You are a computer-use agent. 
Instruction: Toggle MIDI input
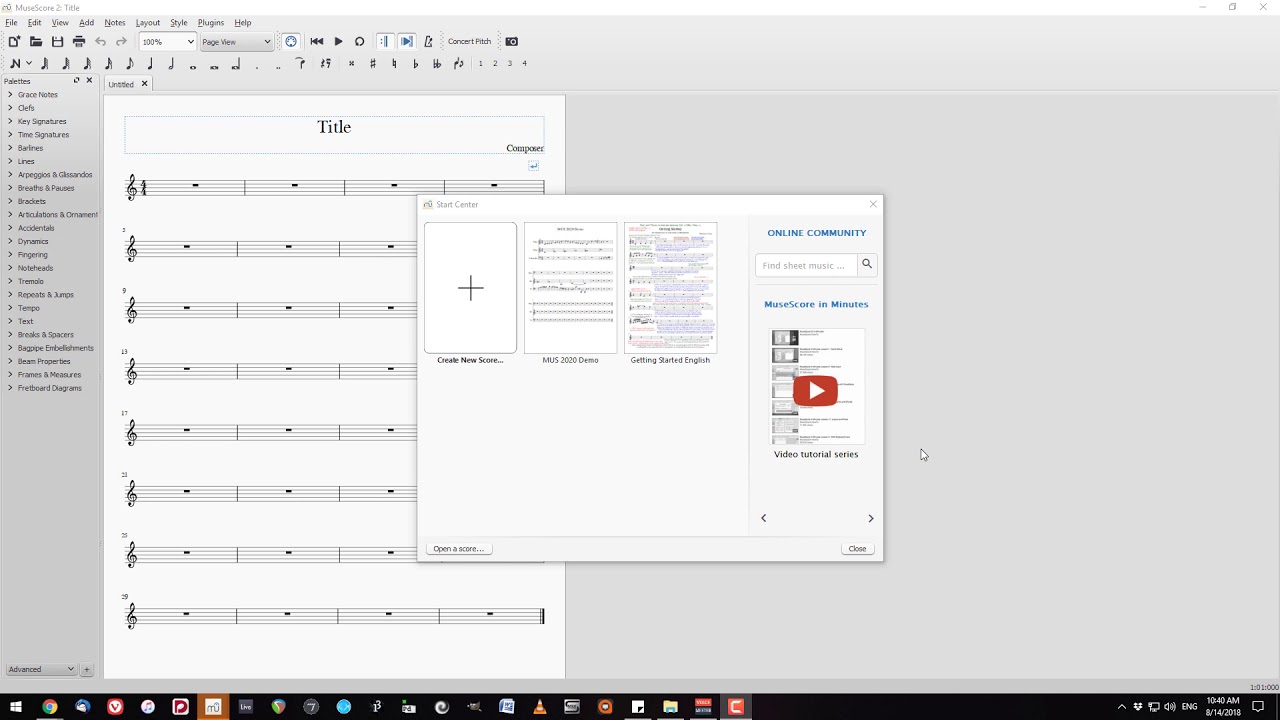(x=291, y=42)
